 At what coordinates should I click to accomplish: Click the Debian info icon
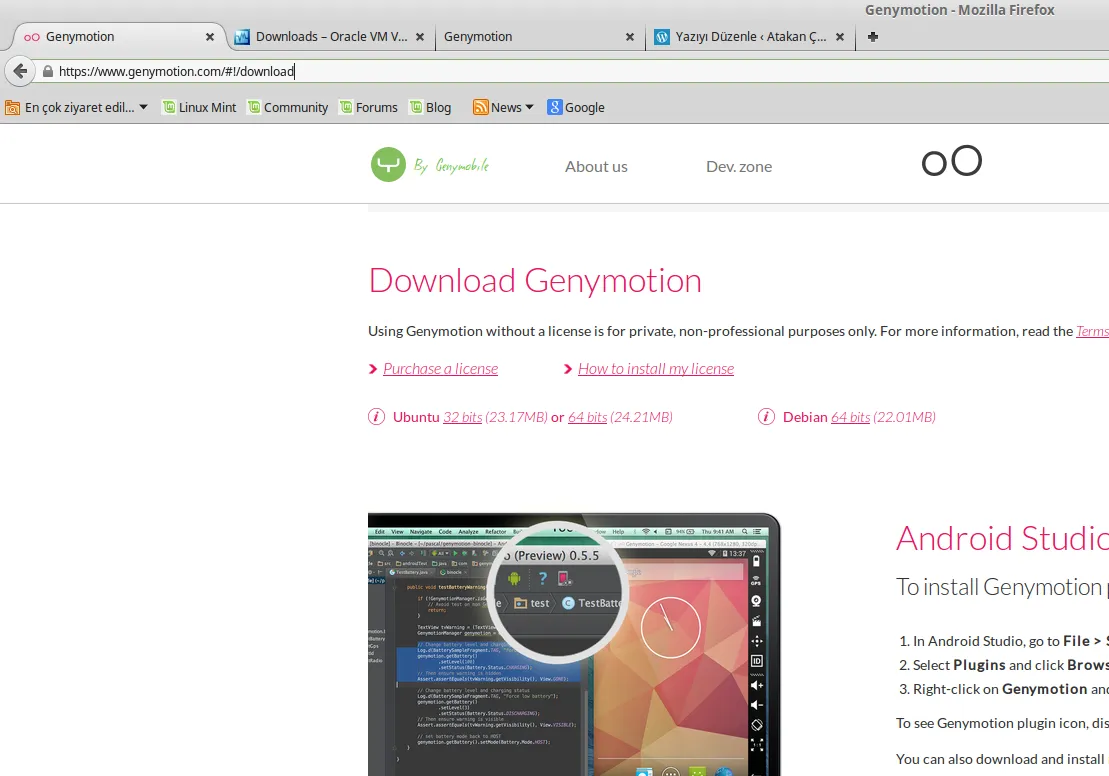[766, 417]
